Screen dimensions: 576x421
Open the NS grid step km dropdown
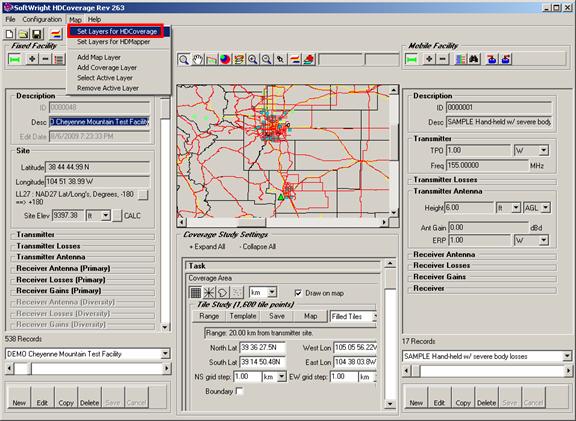coord(282,377)
